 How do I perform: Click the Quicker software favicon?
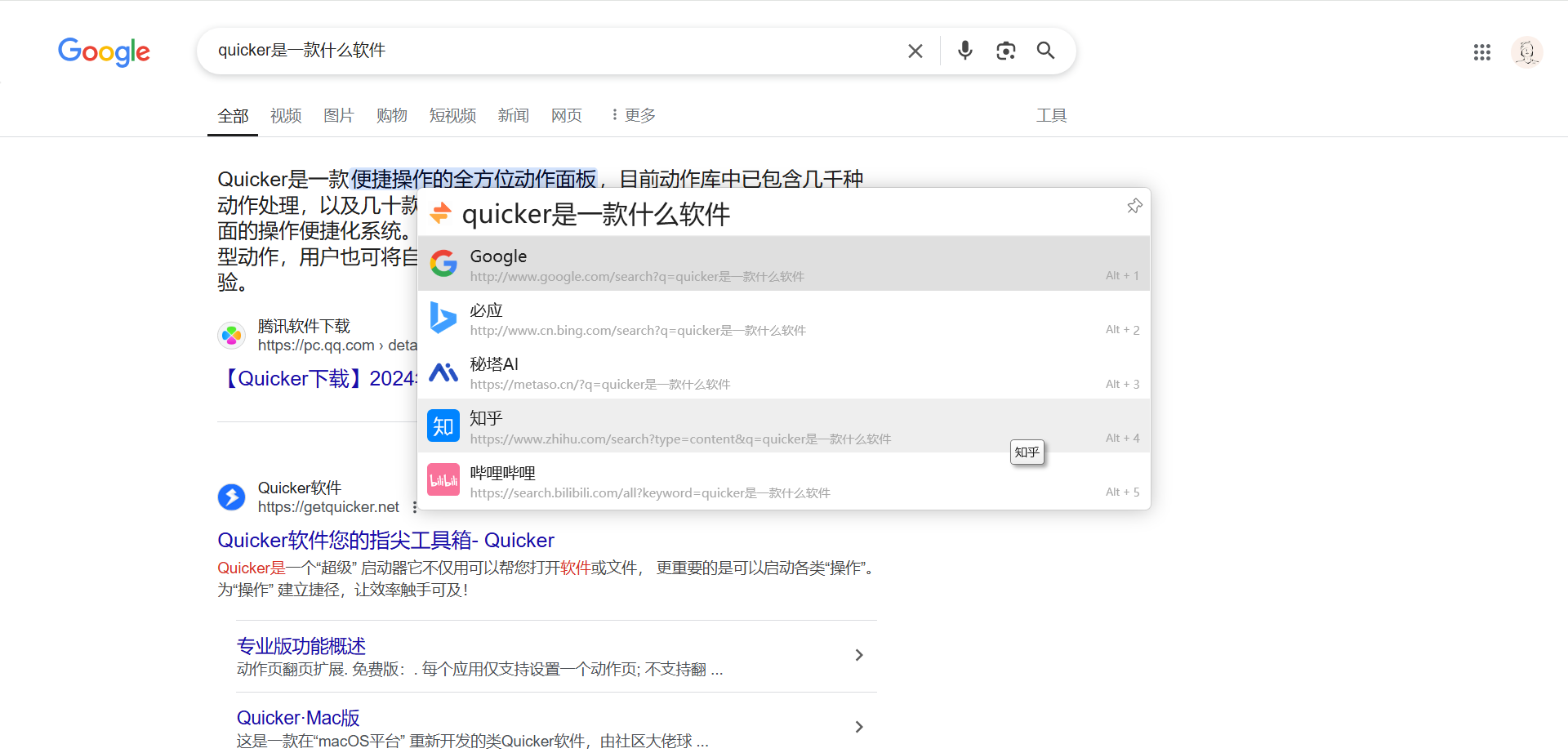point(232,497)
